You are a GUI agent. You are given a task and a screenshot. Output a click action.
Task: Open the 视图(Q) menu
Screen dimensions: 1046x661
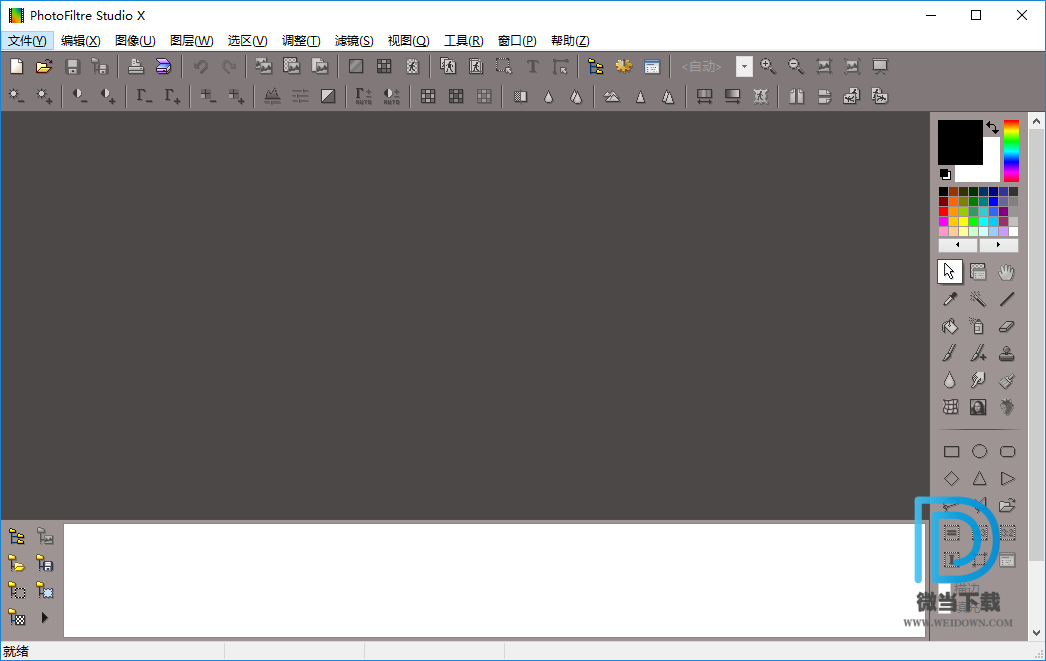point(408,41)
